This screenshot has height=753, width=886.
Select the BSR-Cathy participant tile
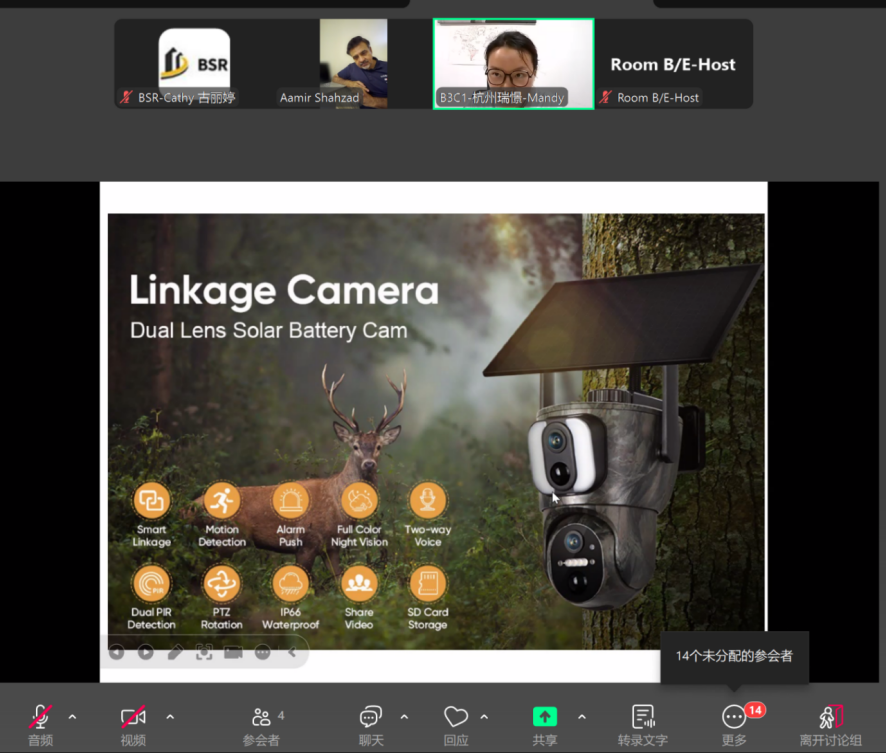pos(194,64)
